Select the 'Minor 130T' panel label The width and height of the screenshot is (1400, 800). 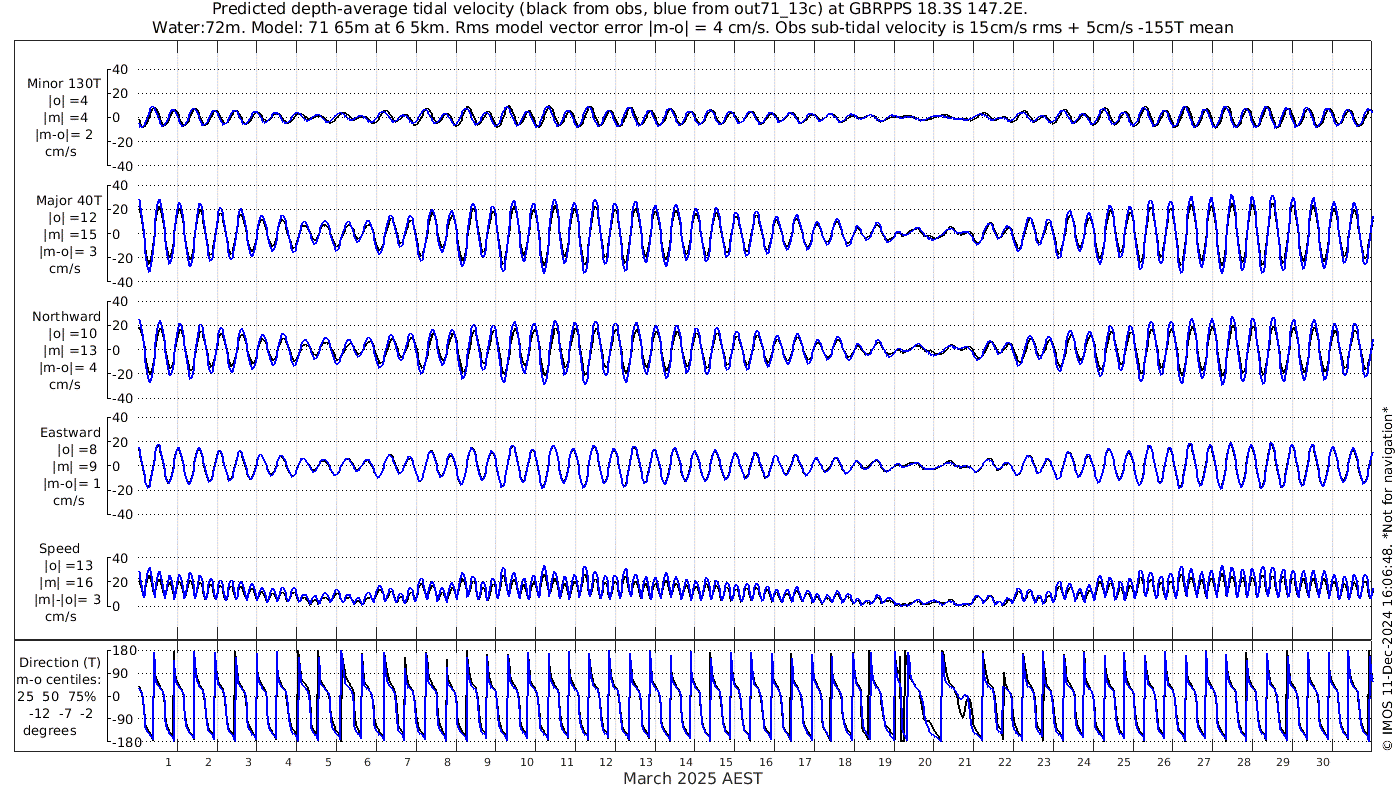click(64, 83)
